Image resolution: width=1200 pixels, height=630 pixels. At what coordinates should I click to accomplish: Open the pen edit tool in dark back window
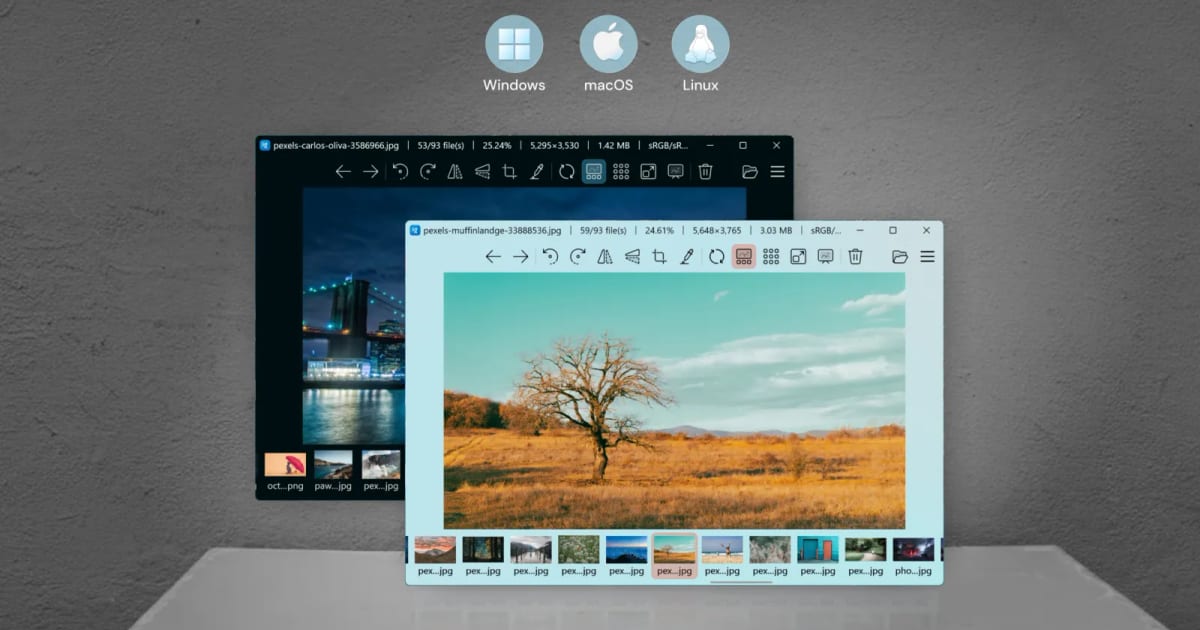537,172
